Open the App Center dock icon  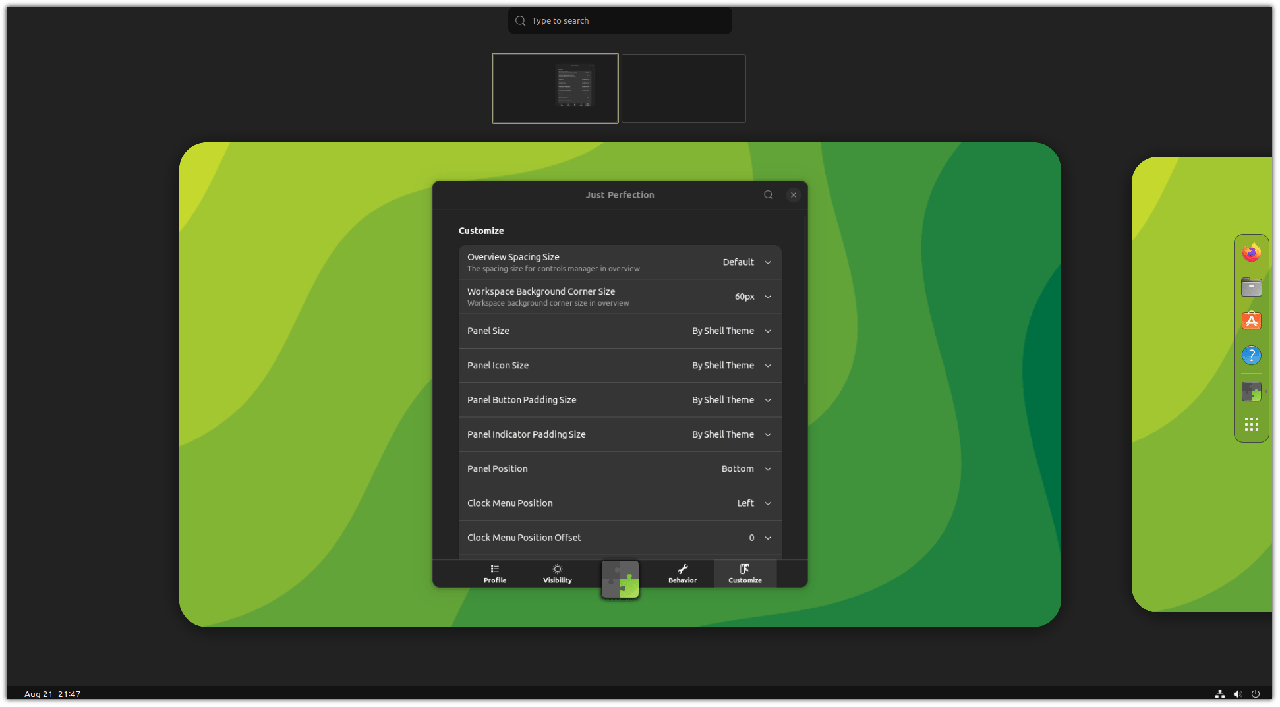pos(1251,321)
